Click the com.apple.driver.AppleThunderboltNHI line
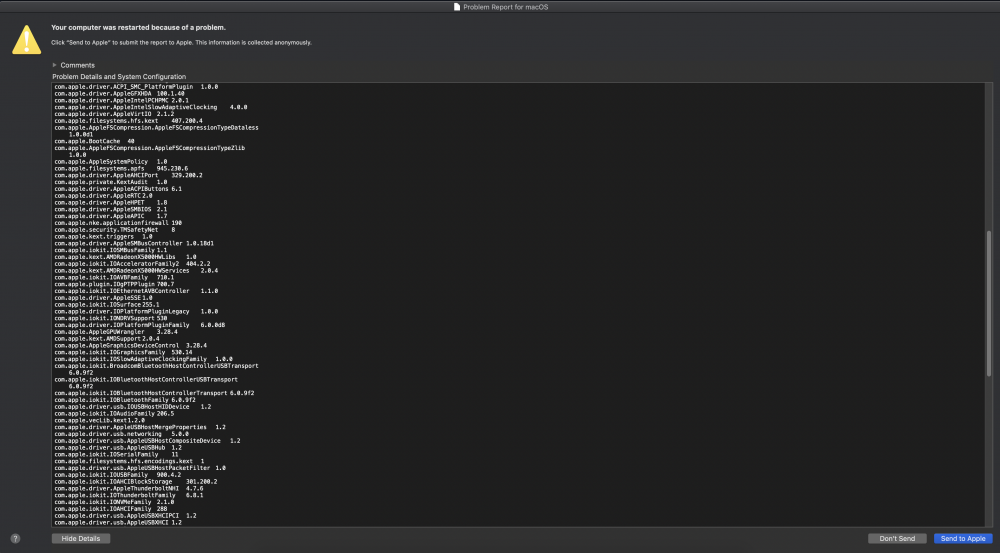1000x553 pixels. [x=129, y=489]
